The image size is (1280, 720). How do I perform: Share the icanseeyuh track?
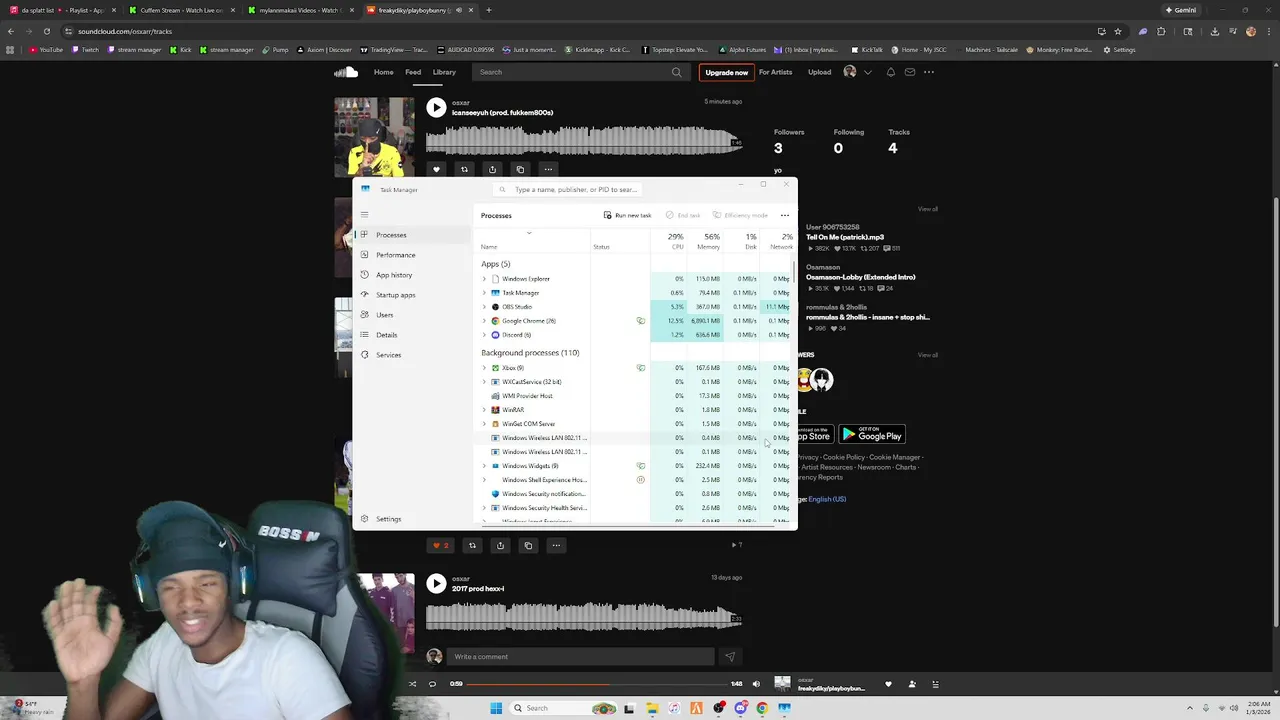492,169
